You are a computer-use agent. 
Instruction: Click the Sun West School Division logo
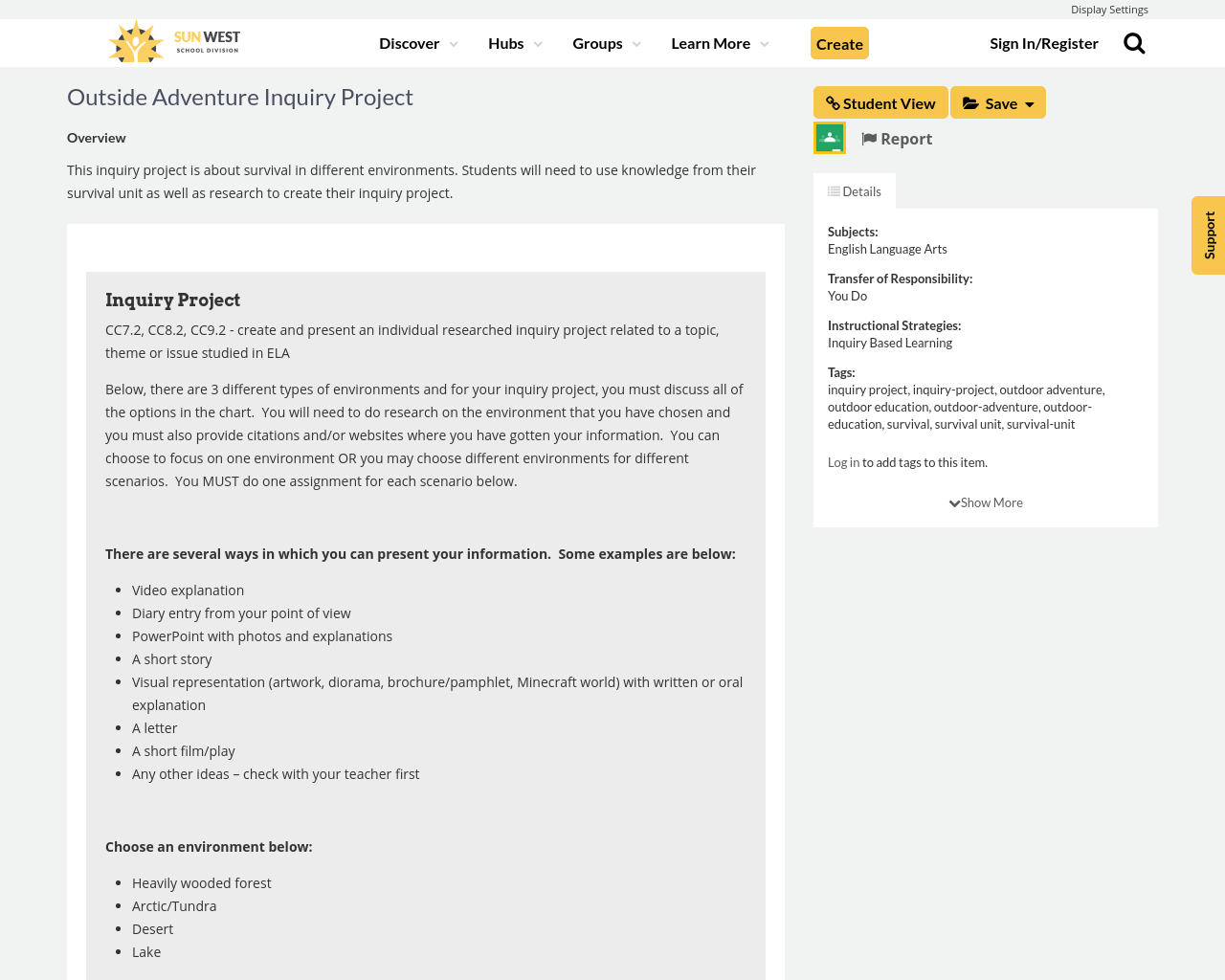[172, 40]
